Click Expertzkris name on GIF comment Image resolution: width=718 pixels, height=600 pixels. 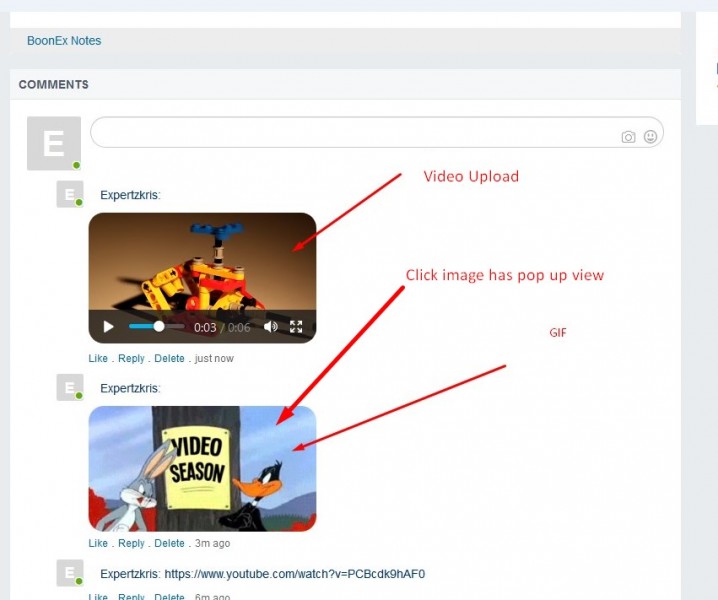pyautogui.click(x=130, y=388)
